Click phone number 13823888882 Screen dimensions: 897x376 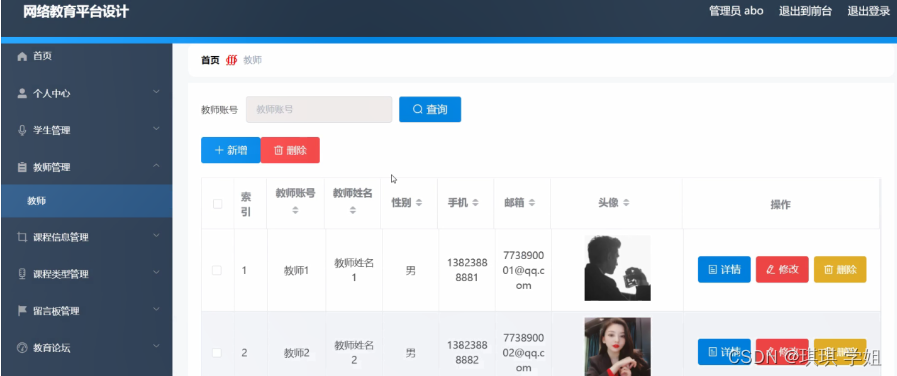[x=467, y=353]
